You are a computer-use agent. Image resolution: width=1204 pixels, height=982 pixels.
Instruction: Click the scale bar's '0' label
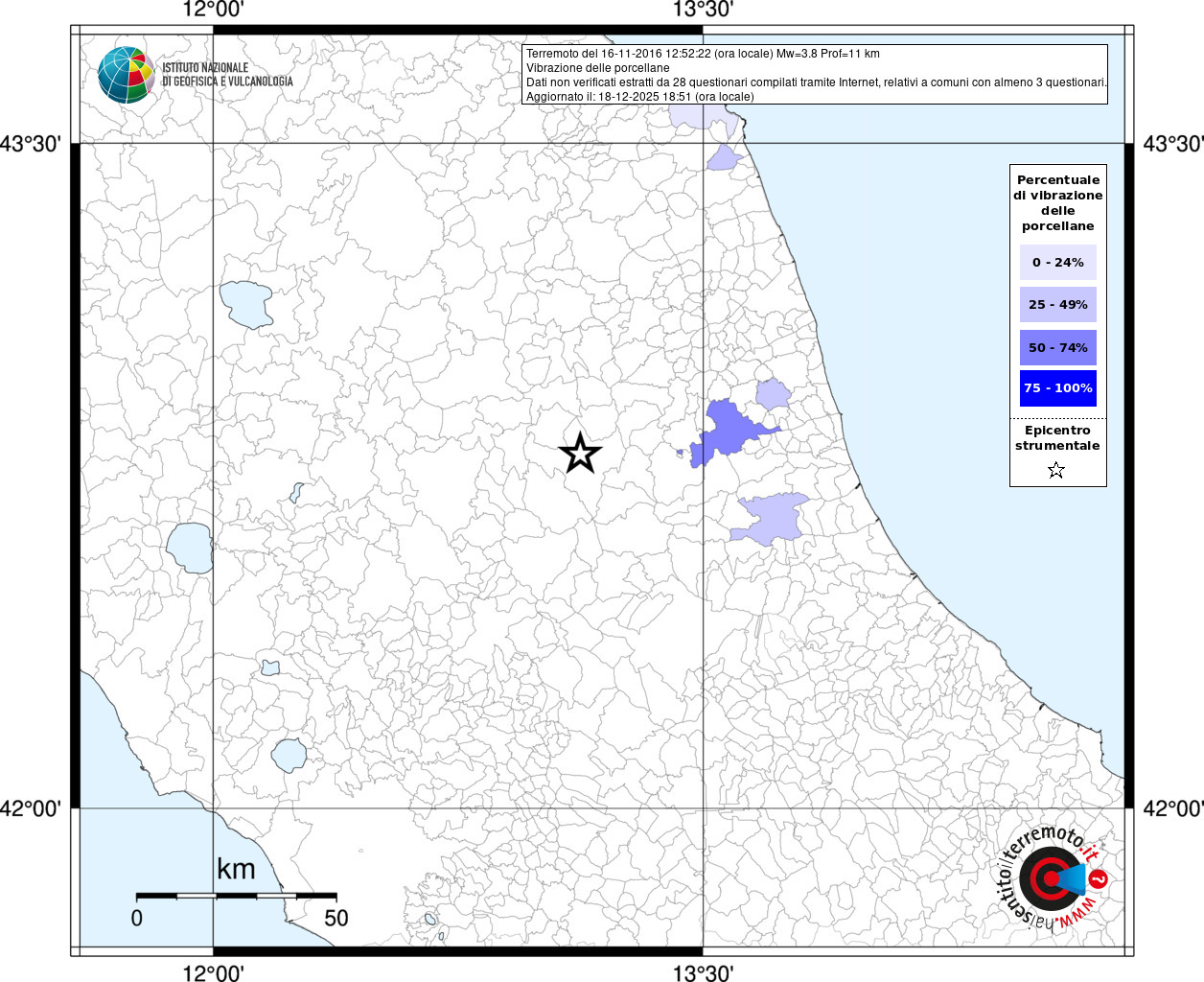137,918
